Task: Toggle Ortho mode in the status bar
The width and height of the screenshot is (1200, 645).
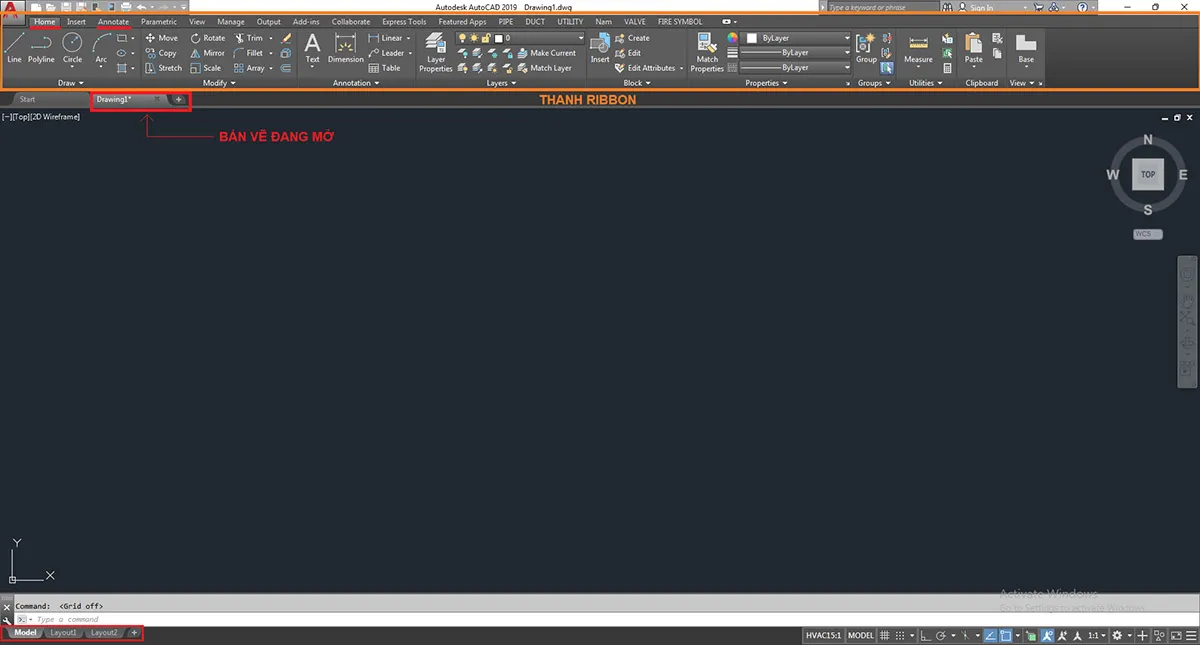Action: point(924,635)
